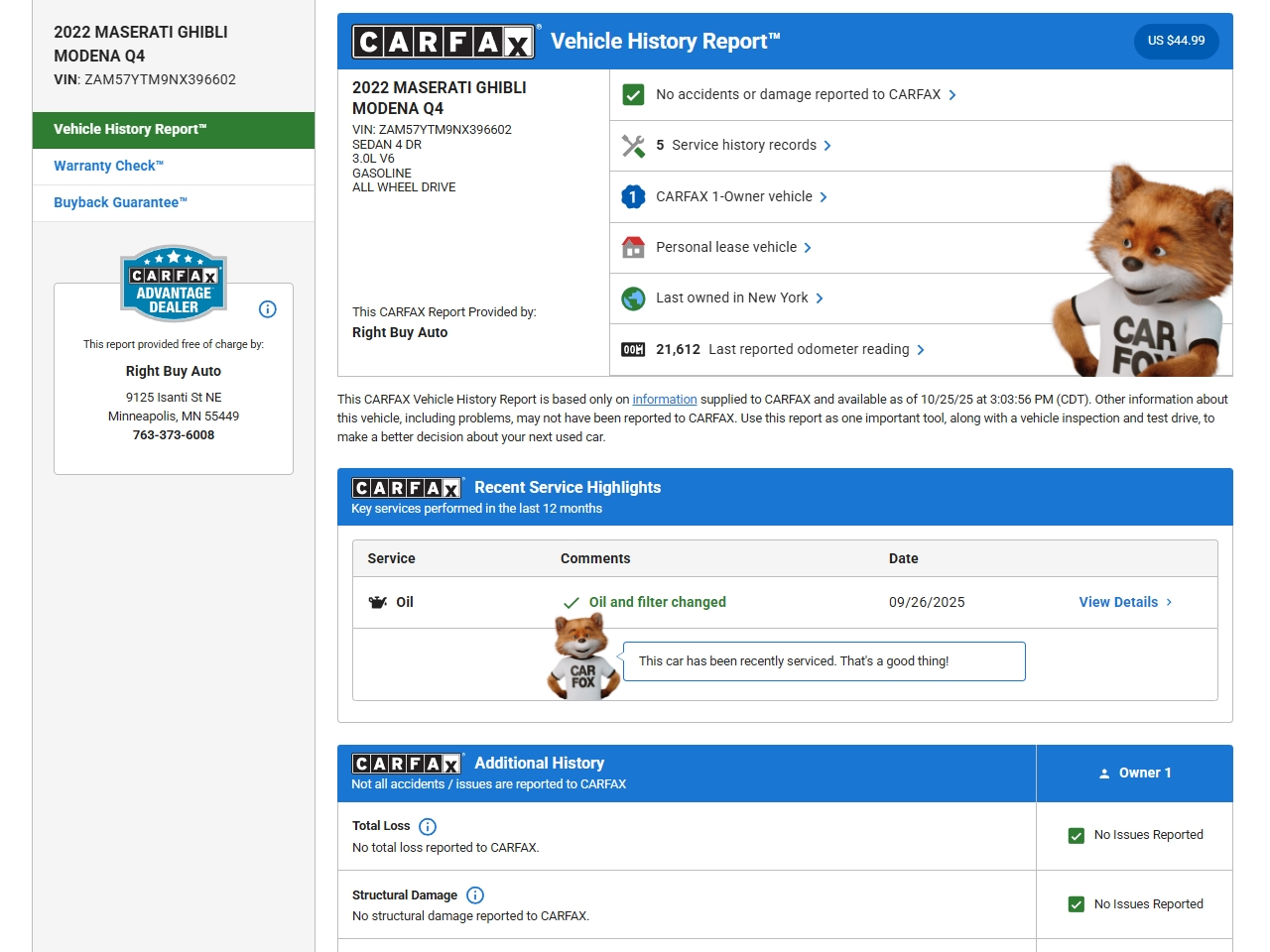Open the Total Loss info icon

coord(428,827)
